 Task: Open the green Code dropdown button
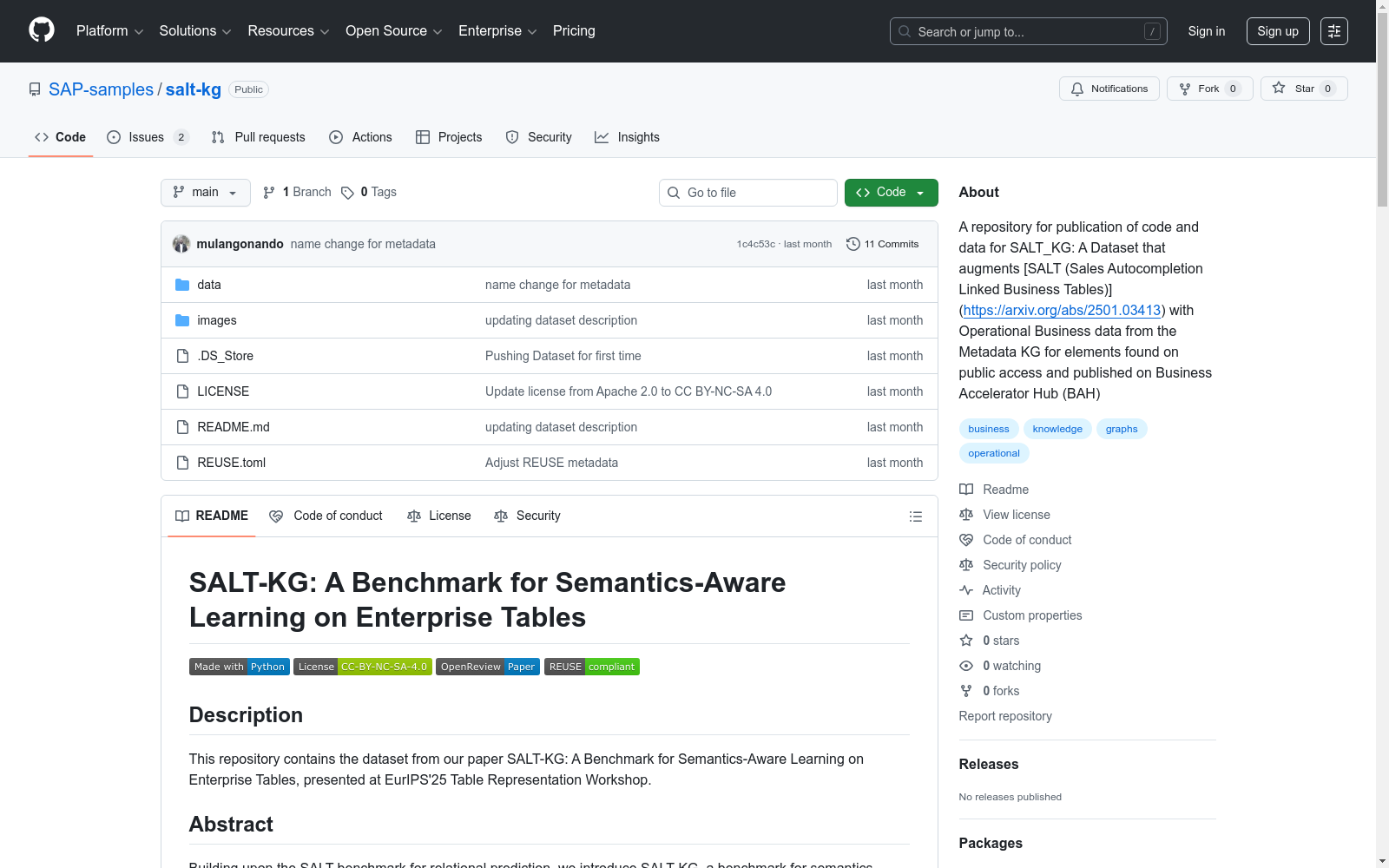pyautogui.click(x=892, y=193)
